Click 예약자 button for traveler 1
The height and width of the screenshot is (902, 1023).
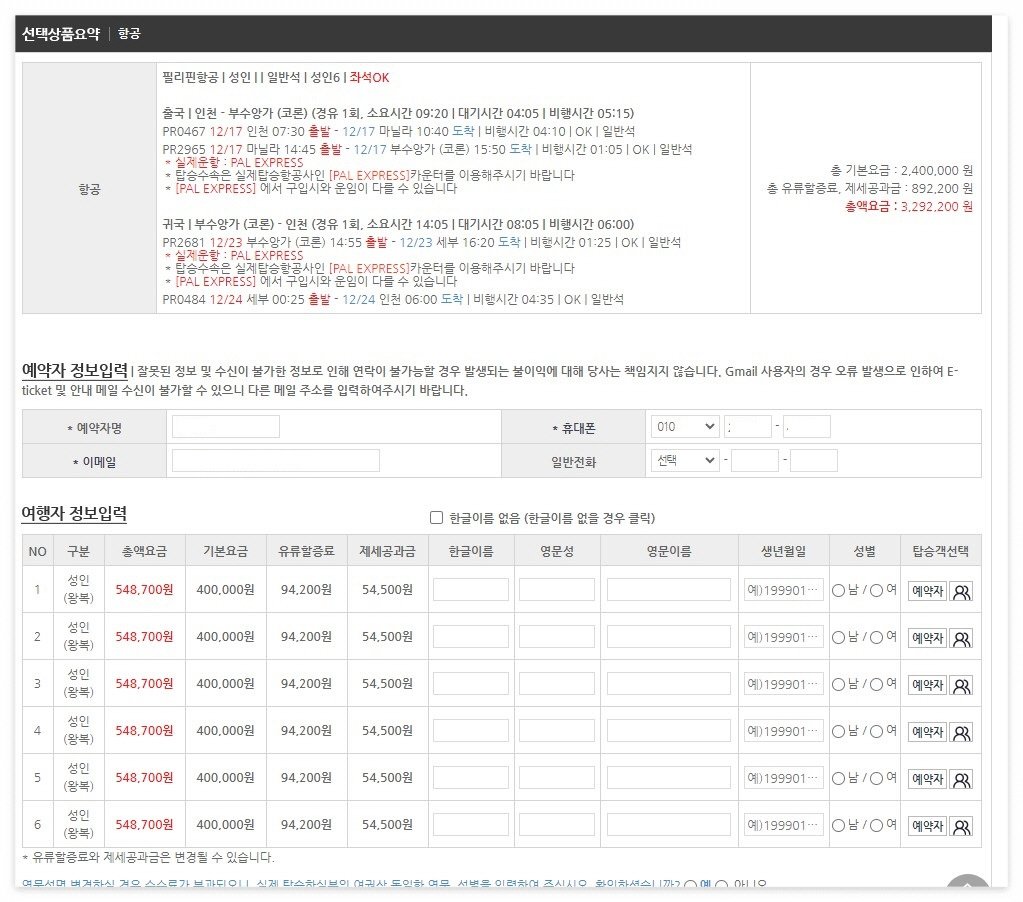[x=927, y=591]
